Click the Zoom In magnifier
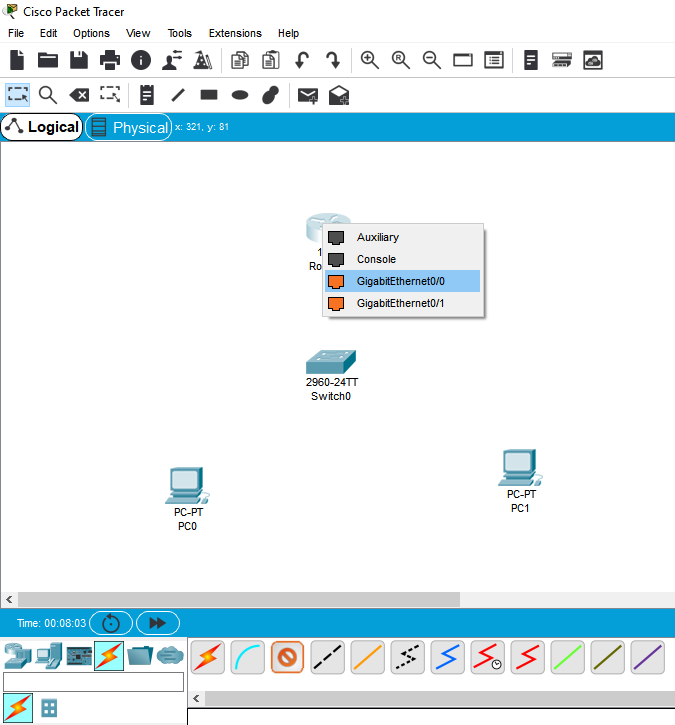The height and width of the screenshot is (725, 675). coord(369,60)
